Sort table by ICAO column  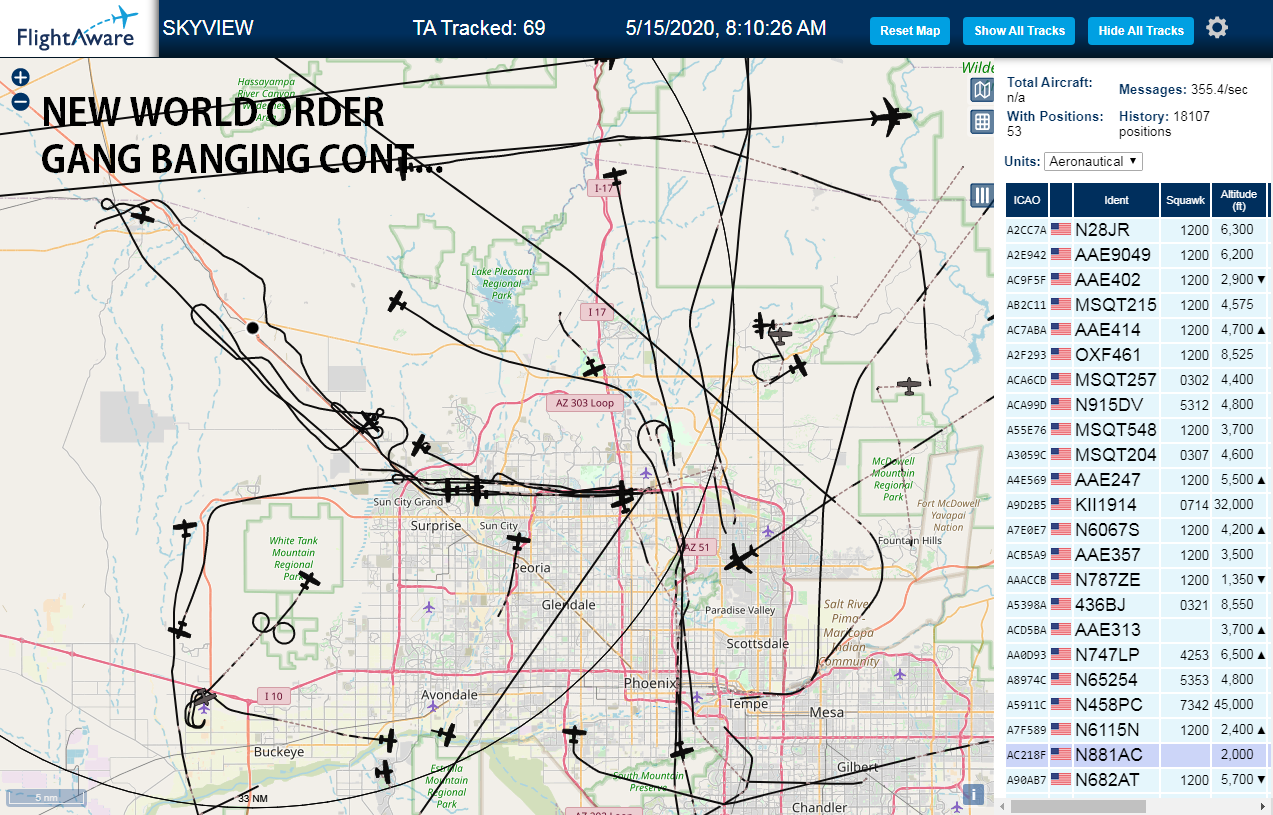click(1026, 200)
